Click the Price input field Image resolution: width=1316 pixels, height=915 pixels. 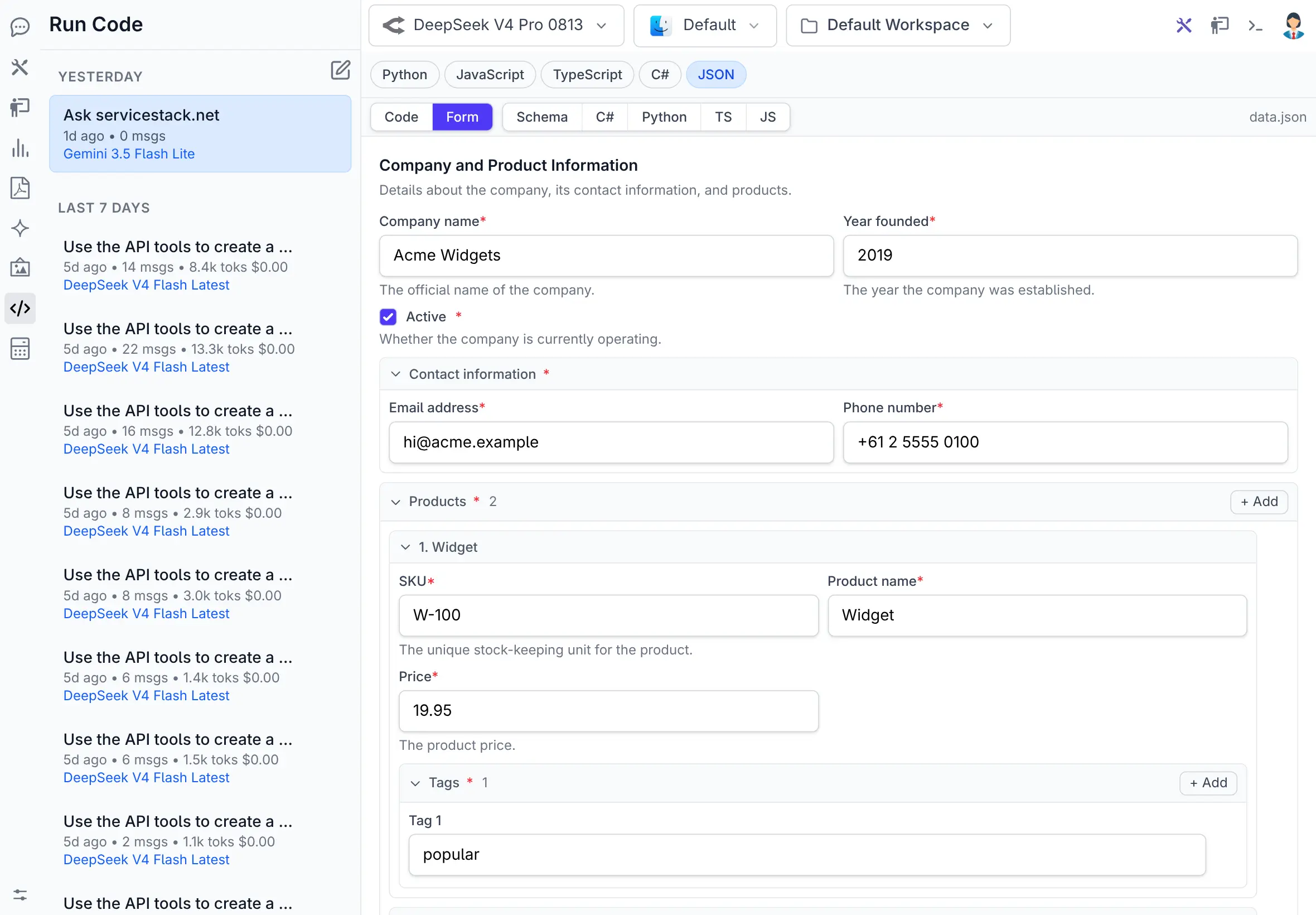(608, 711)
